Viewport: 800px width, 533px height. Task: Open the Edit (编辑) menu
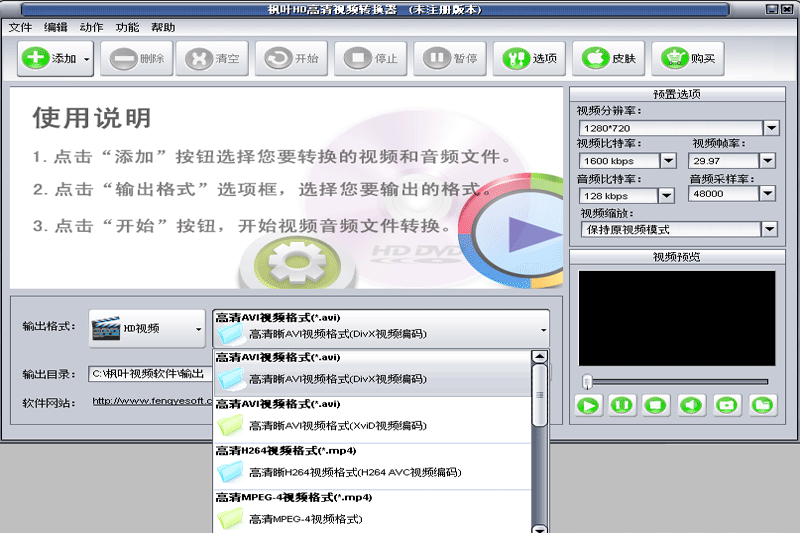[56, 28]
